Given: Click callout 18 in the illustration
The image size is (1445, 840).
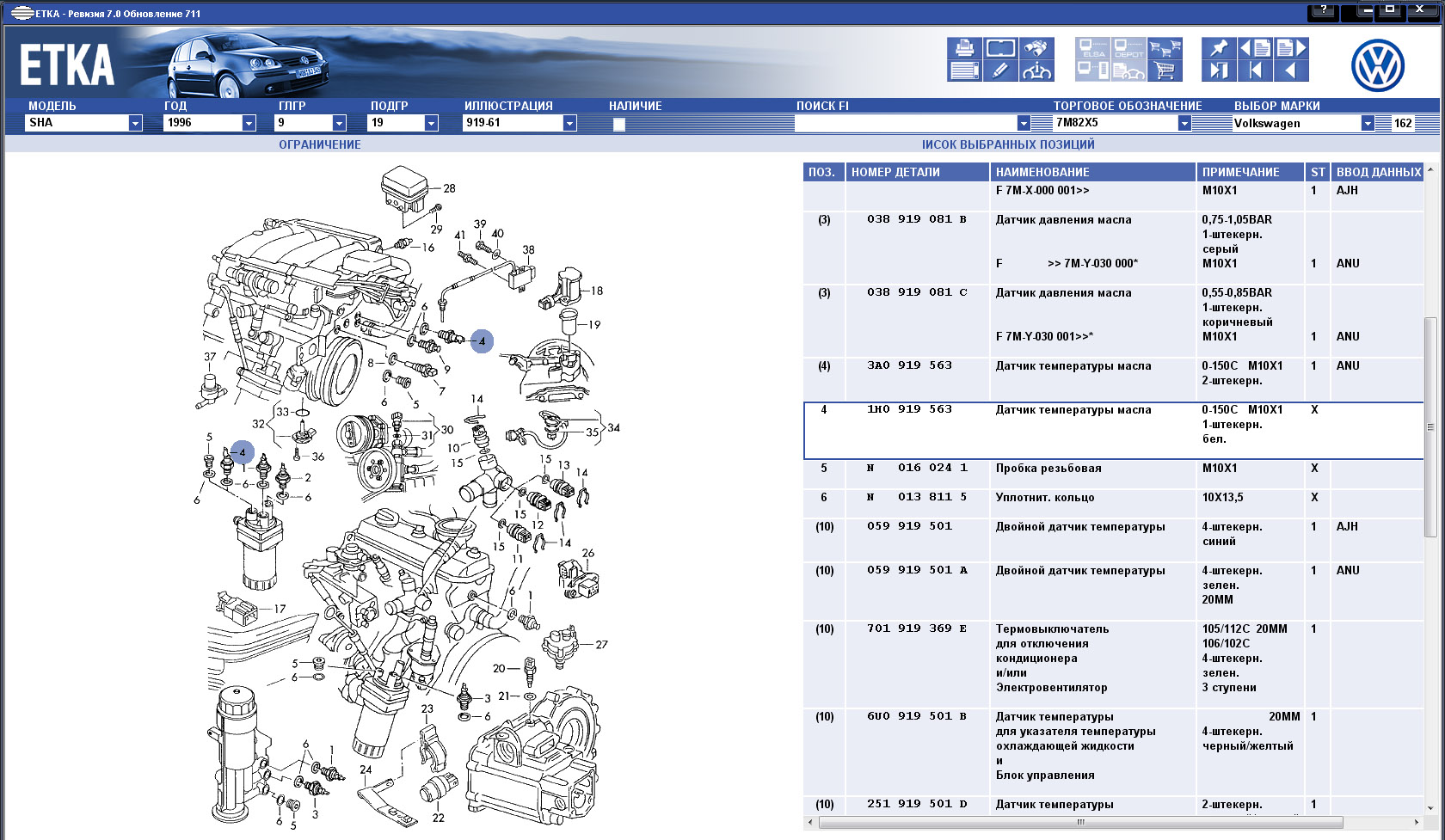Looking at the screenshot, I should click(x=597, y=291).
